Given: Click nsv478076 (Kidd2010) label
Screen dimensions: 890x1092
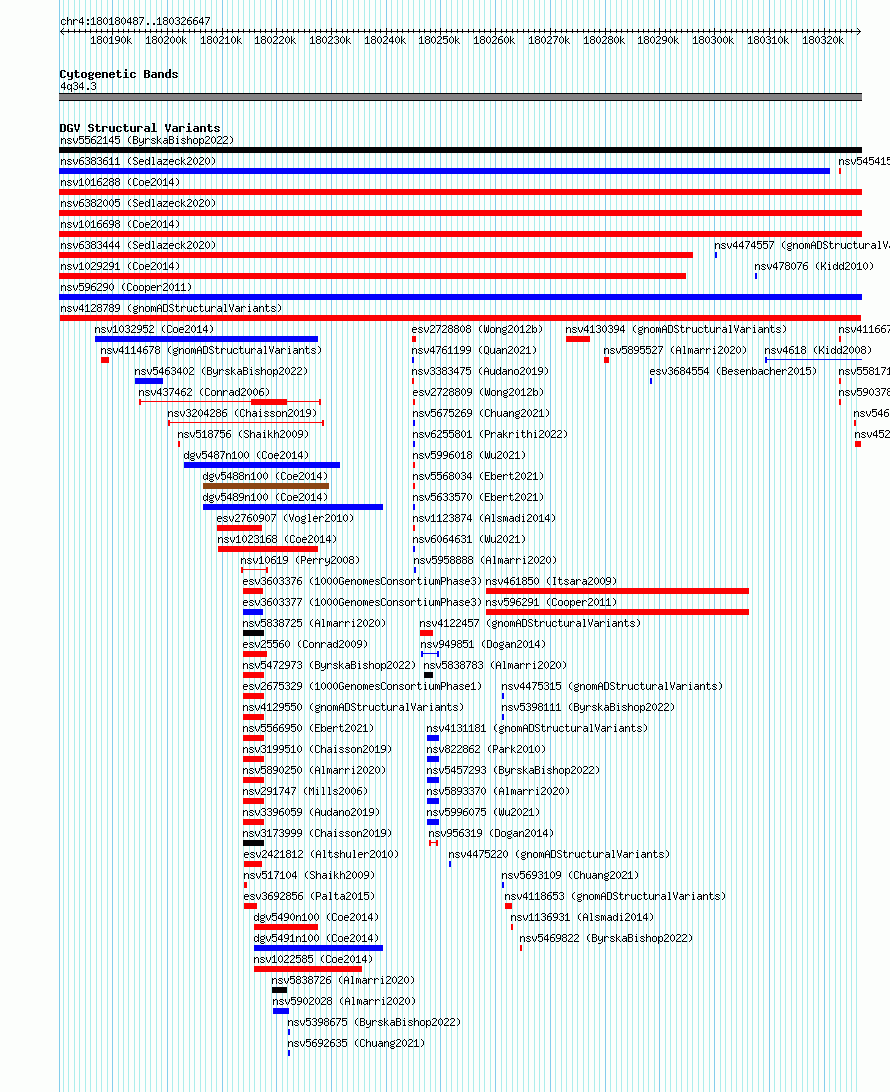Looking at the screenshot, I should [814, 265].
